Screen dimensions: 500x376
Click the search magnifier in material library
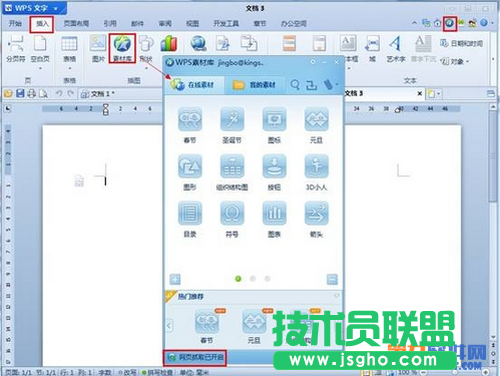pos(295,85)
